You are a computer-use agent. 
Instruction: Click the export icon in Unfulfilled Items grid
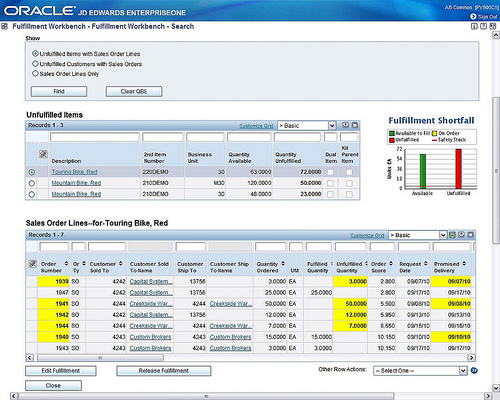pos(346,125)
